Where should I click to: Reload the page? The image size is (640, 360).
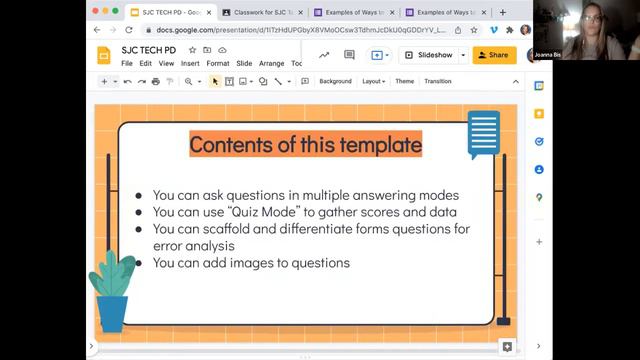click(x=129, y=30)
